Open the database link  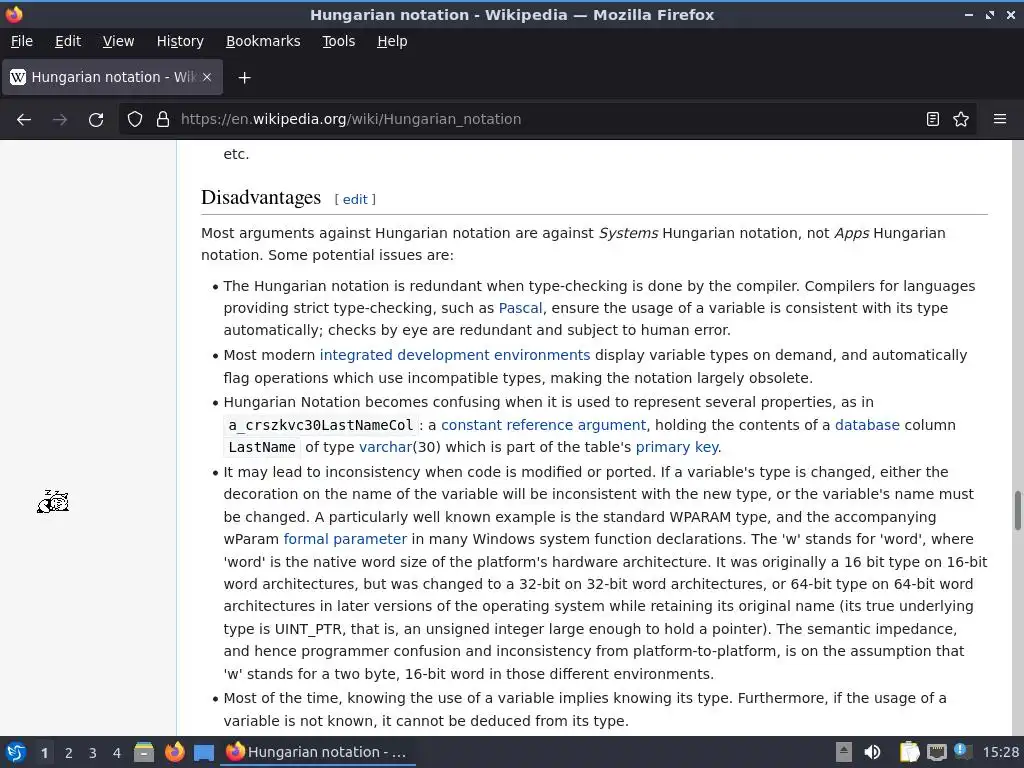pos(867,425)
